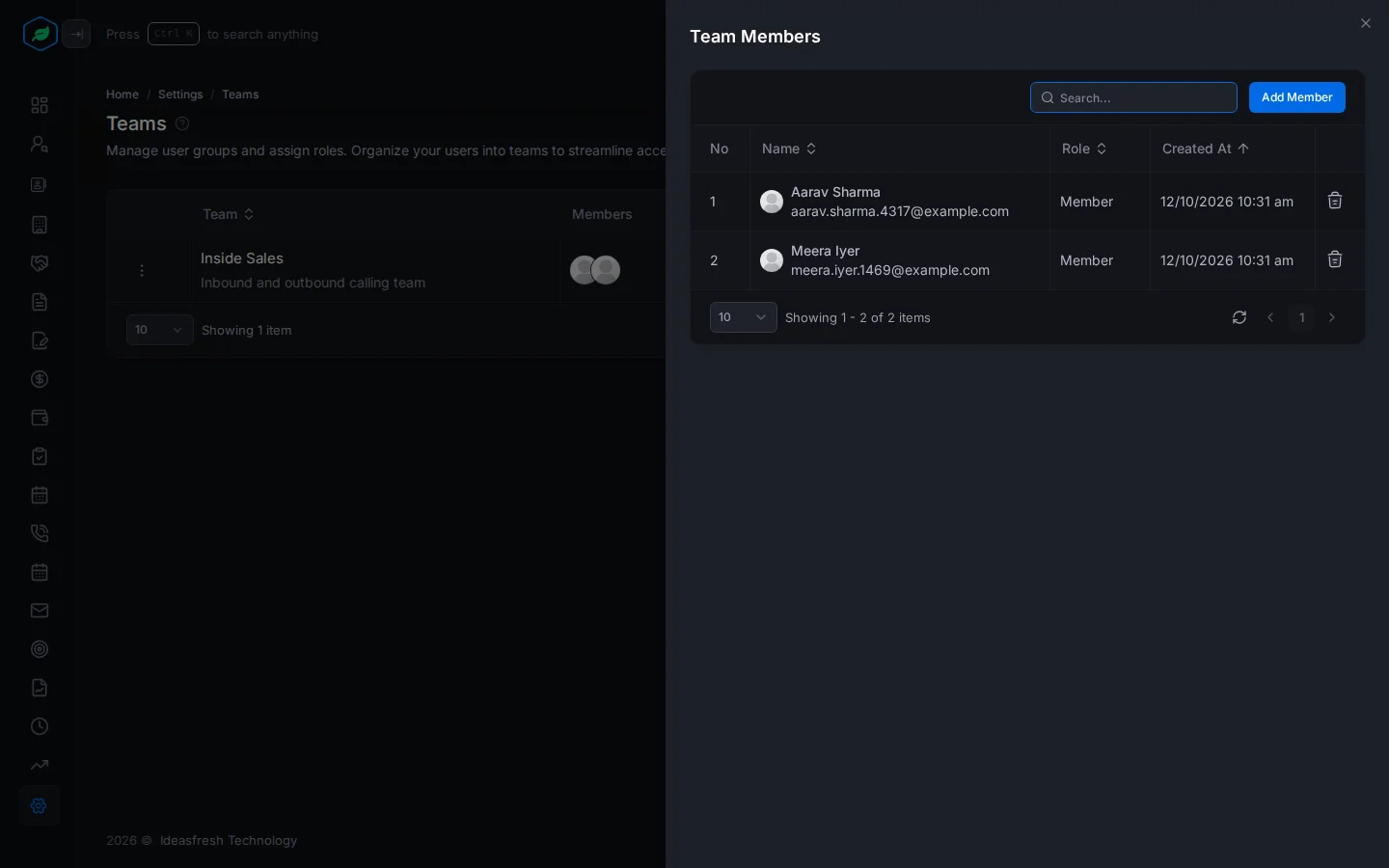Viewport: 1389px width, 868px height.
Task: Open the clipboard check icon in sidebar
Action: click(x=40, y=456)
